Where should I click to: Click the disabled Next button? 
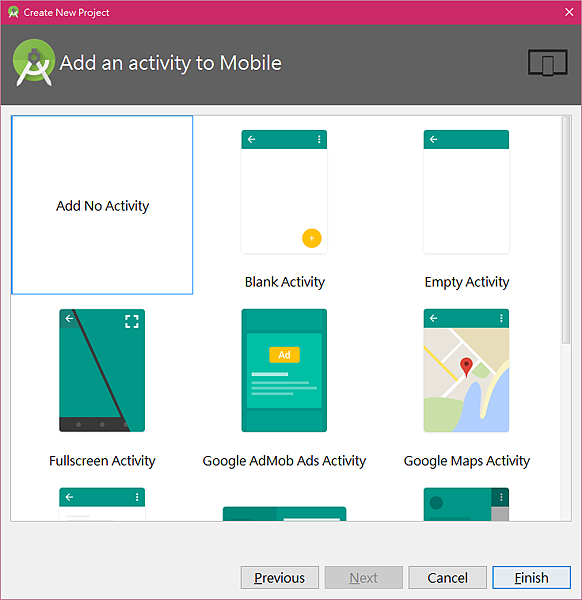click(x=364, y=577)
